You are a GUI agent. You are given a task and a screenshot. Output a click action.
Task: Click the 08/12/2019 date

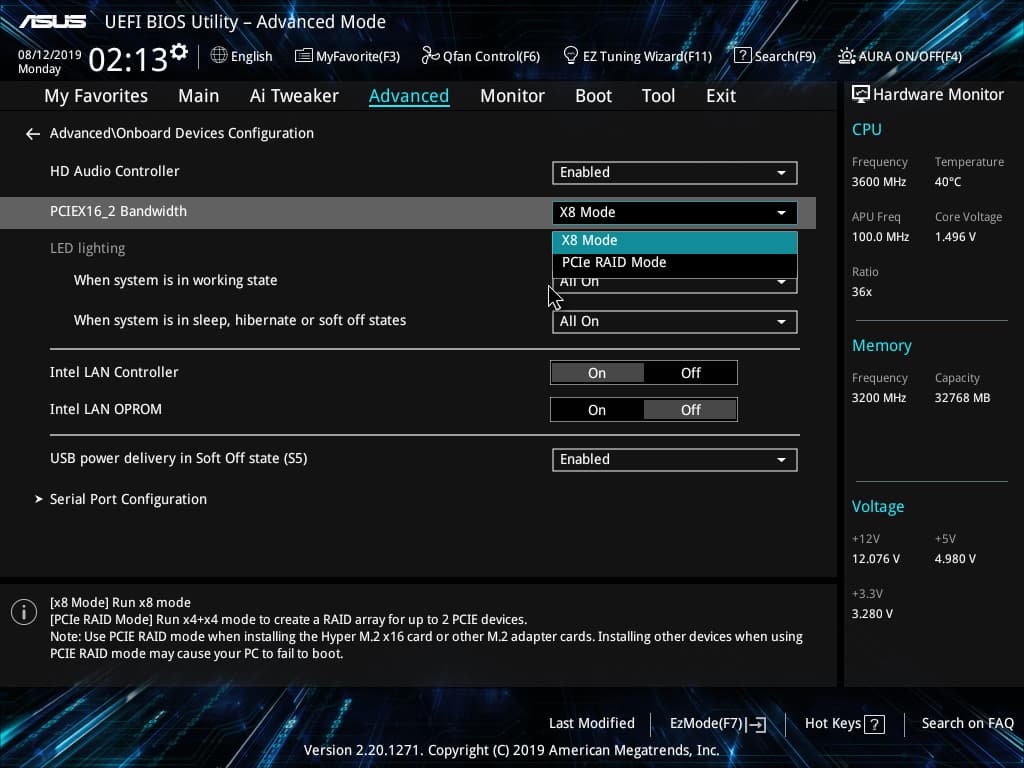50,55
